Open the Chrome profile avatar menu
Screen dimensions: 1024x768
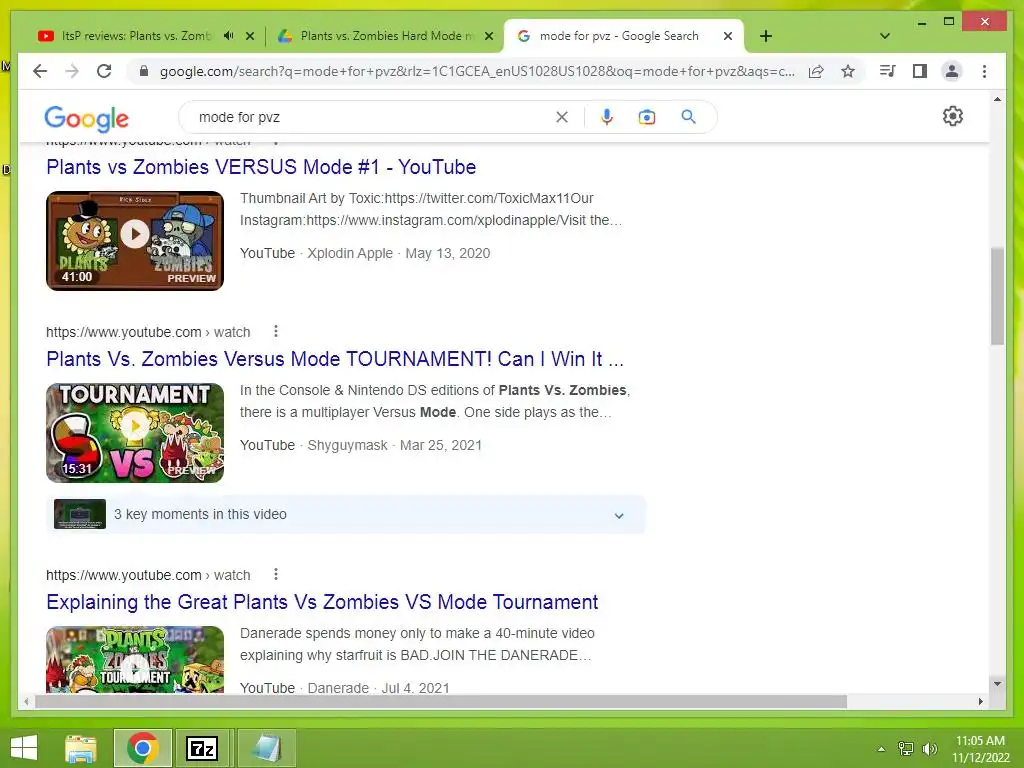point(952,71)
